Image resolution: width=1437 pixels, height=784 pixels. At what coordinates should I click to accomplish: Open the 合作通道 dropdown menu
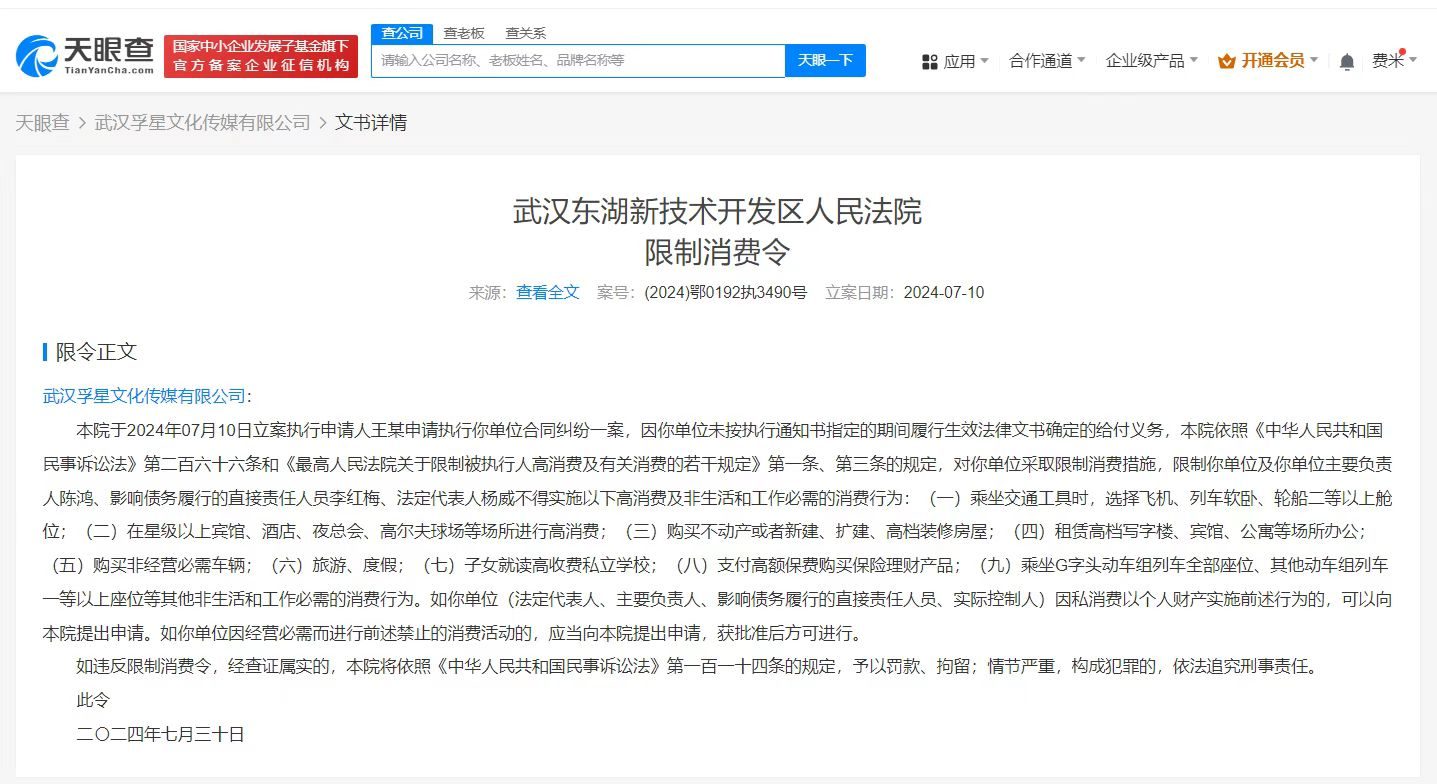coord(1047,61)
